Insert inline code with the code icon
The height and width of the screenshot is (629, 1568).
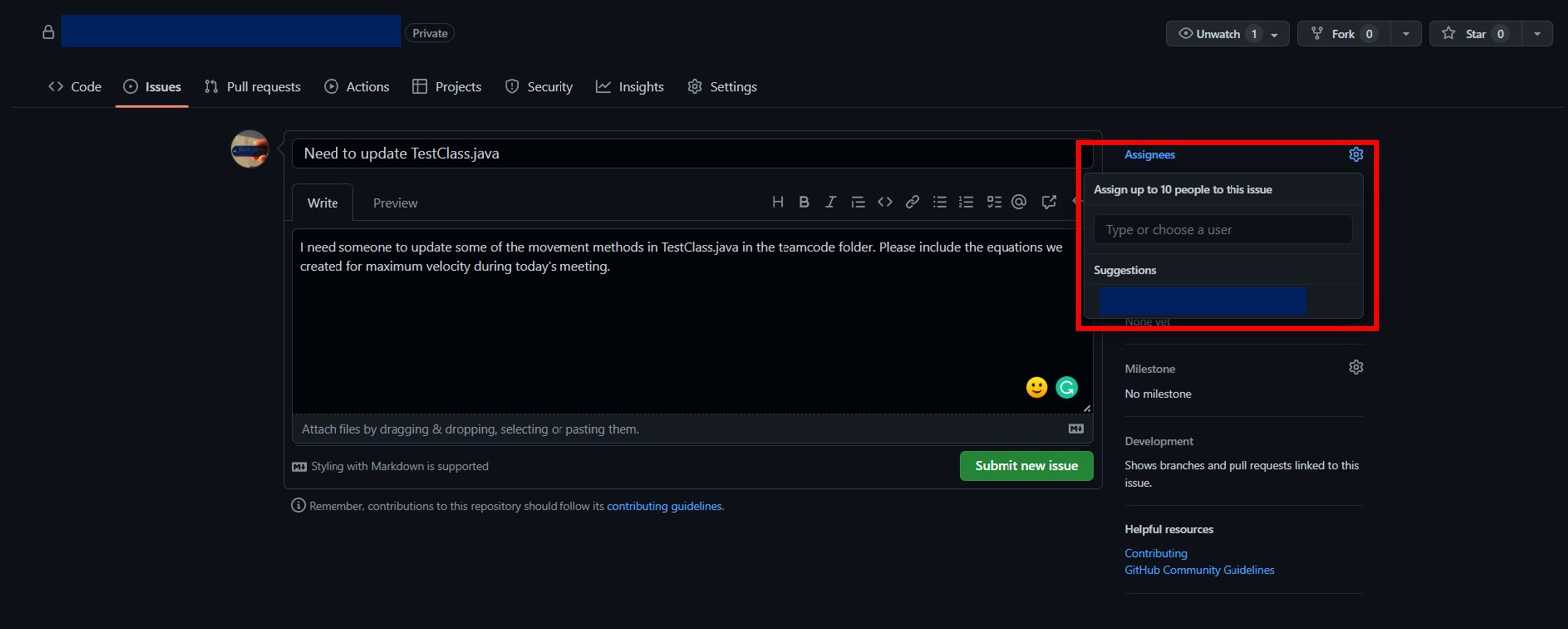(885, 202)
